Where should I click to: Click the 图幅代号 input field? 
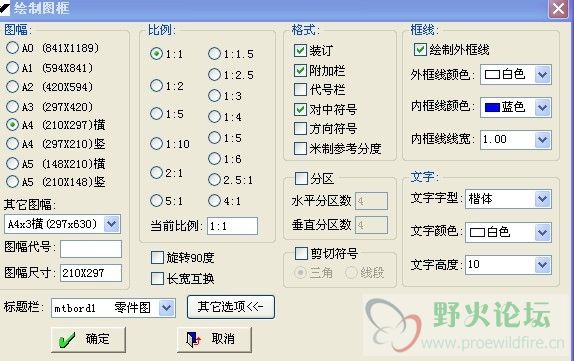coord(91,249)
